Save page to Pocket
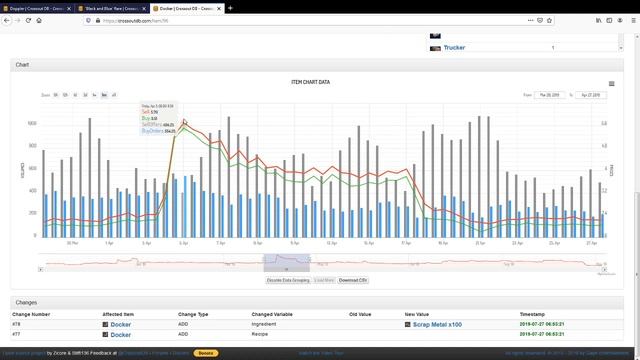Screen dimensions: 640x360 540,20
